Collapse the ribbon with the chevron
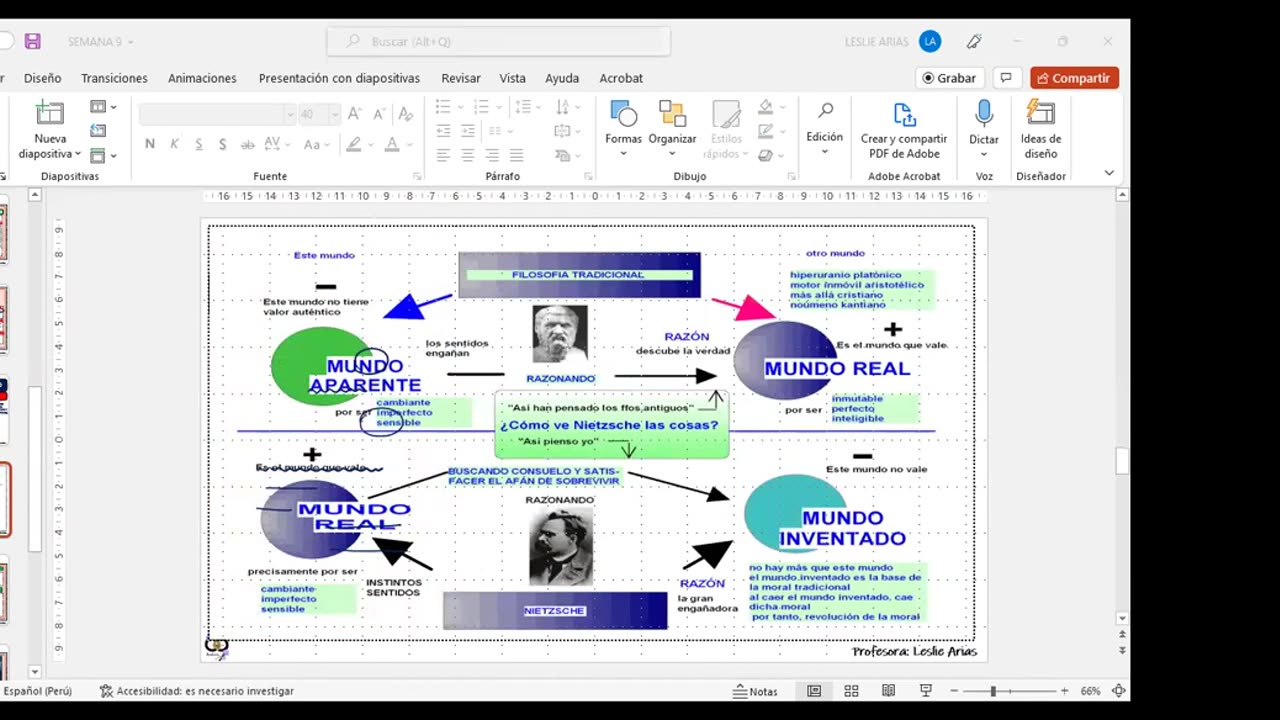This screenshot has width=1280, height=720. click(1109, 173)
